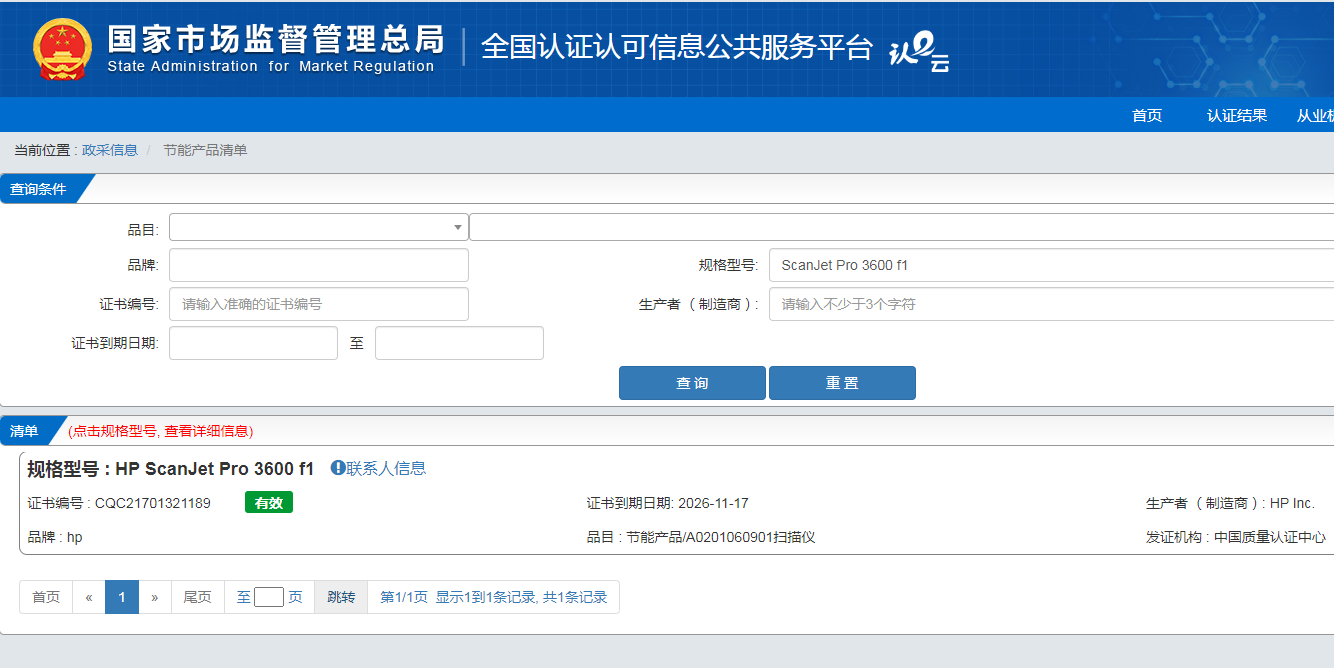Click the national emblem logo
Viewport: 1334px width, 668px height.
pos(62,49)
